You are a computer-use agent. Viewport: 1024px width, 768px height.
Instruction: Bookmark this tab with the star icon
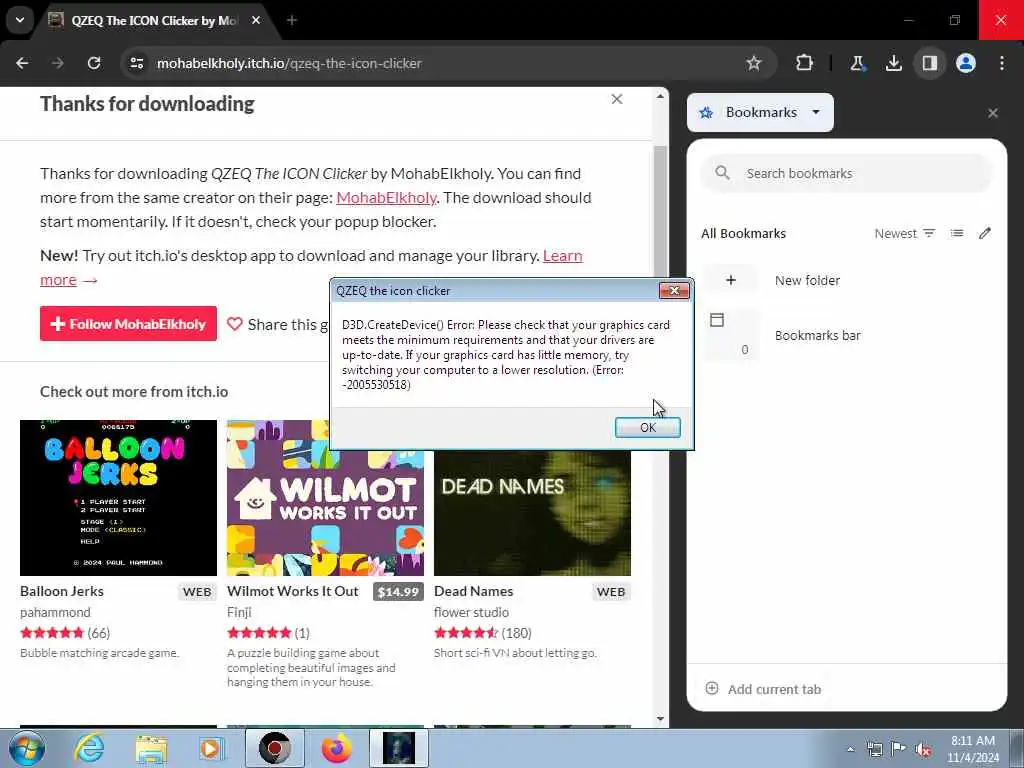pyautogui.click(x=754, y=63)
